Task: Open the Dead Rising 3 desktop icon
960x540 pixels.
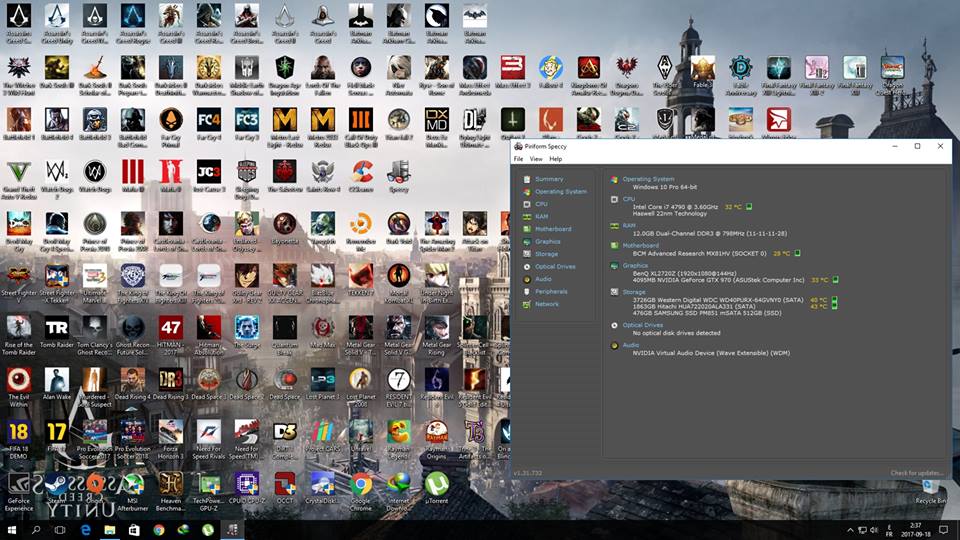Action: [171, 384]
